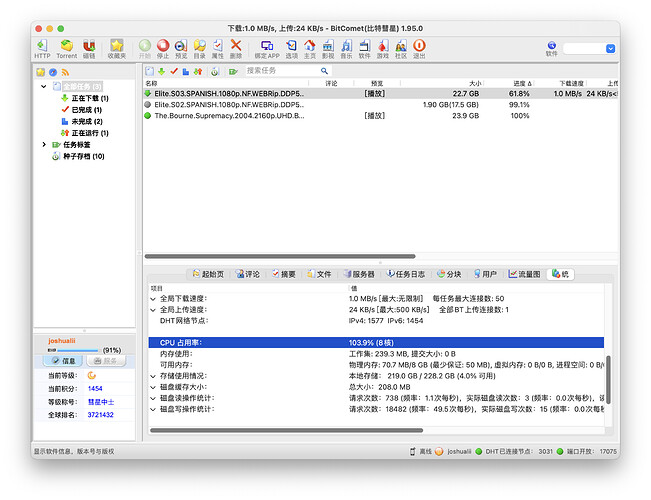This screenshot has height=500, width=651.
Task: Click the search magnifier in task search box
Action: pos(324,71)
